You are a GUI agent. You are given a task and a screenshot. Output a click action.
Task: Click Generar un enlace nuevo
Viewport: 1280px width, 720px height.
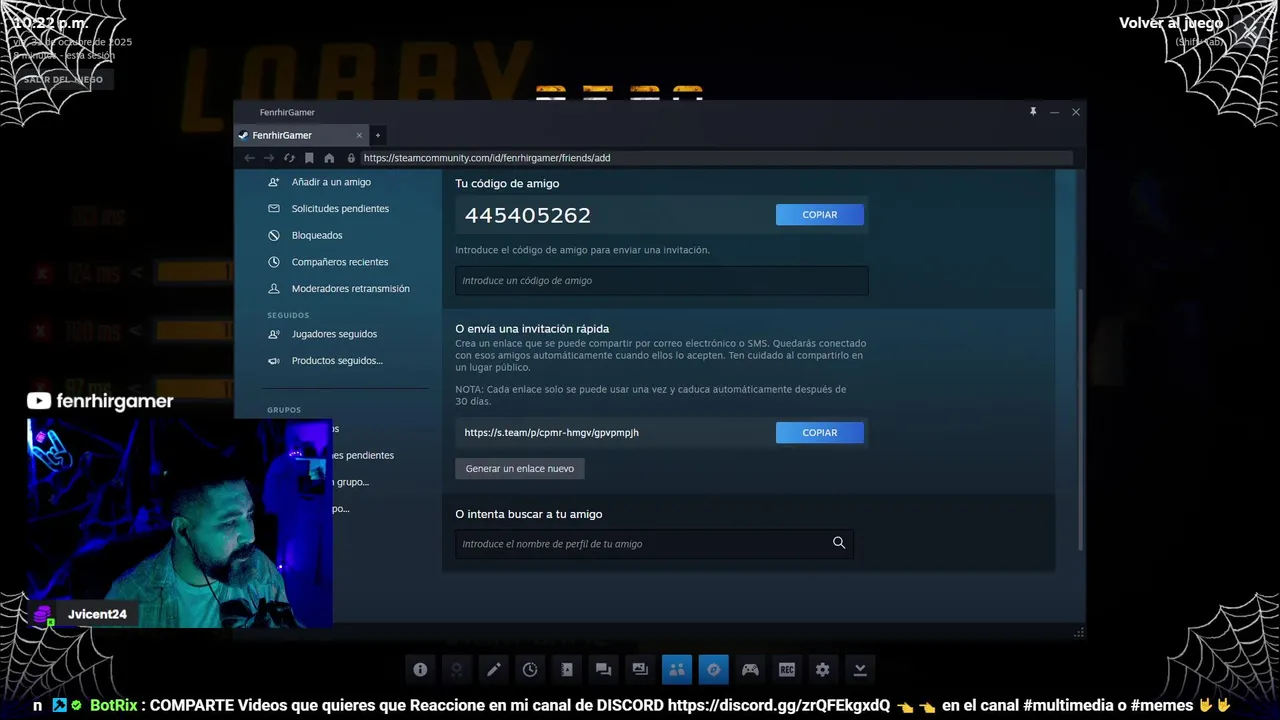[x=520, y=468]
